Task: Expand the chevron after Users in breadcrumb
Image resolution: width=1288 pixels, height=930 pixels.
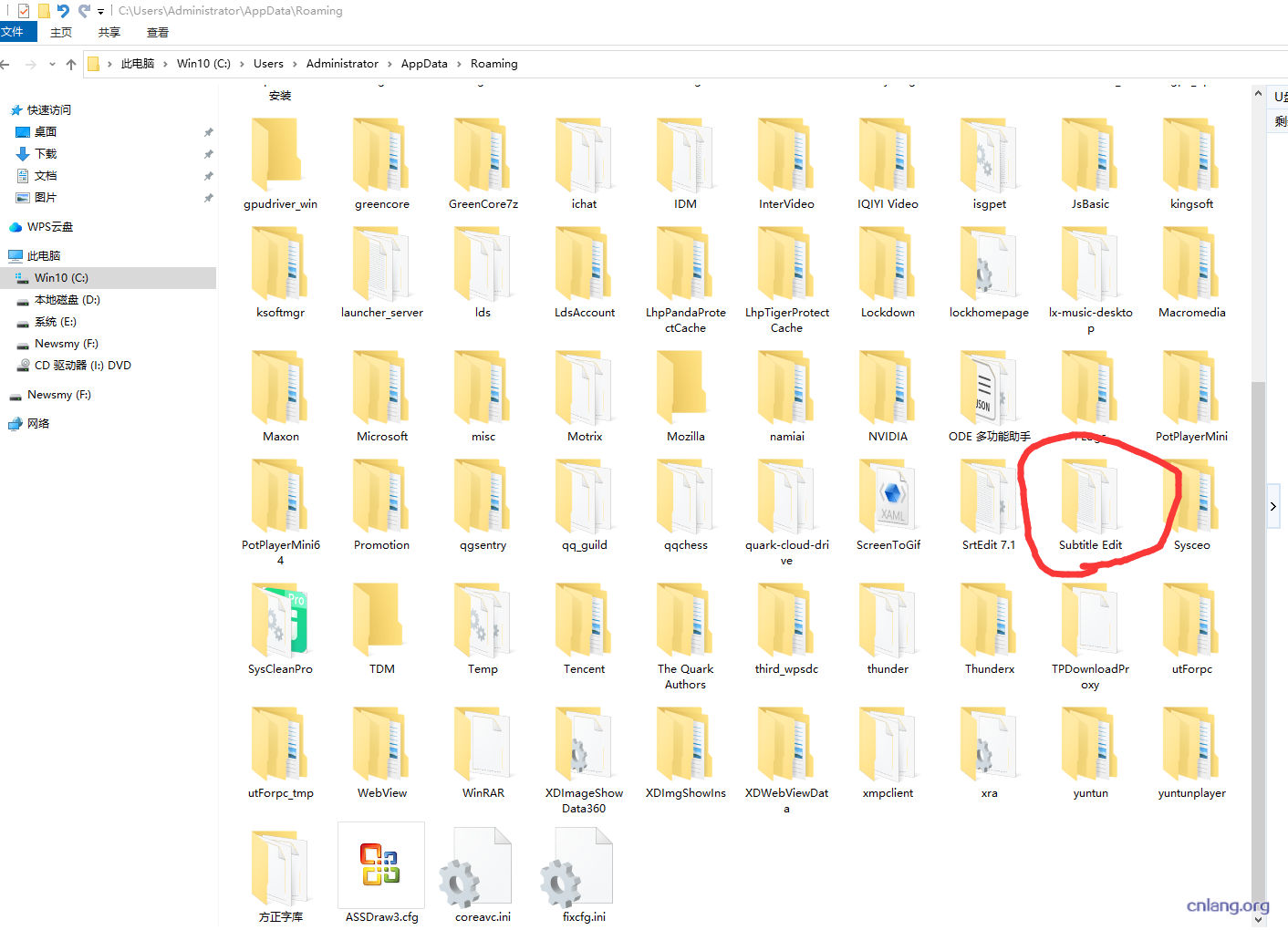Action: pyautogui.click(x=295, y=64)
